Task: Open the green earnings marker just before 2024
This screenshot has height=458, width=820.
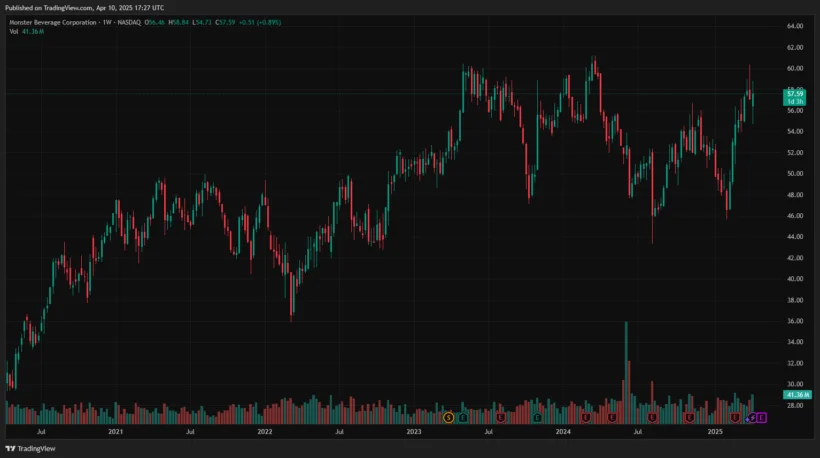Action: [537, 418]
